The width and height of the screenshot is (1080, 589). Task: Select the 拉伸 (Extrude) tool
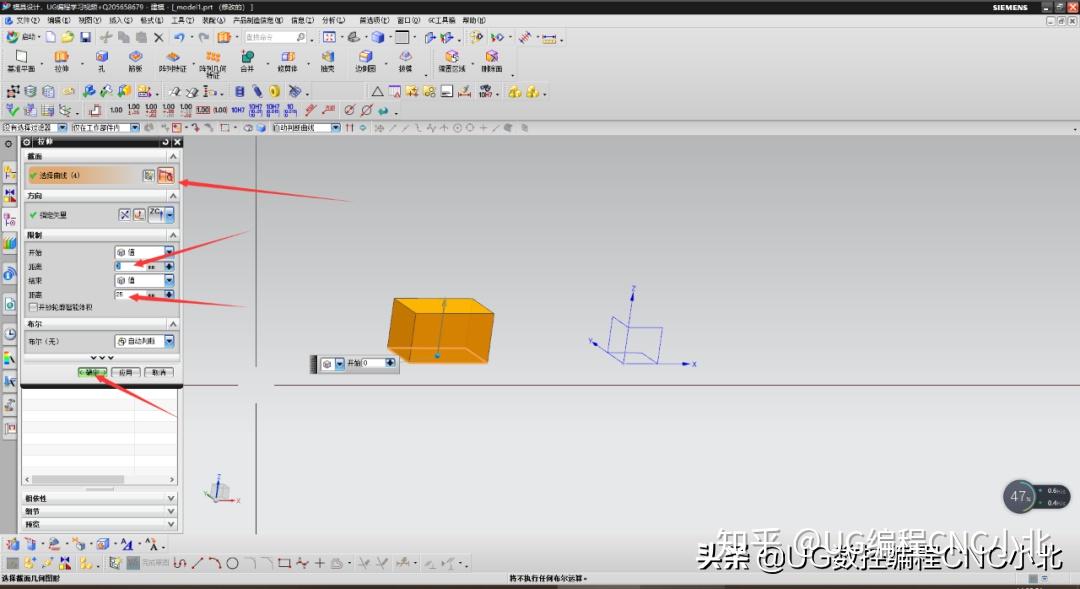click(60, 57)
